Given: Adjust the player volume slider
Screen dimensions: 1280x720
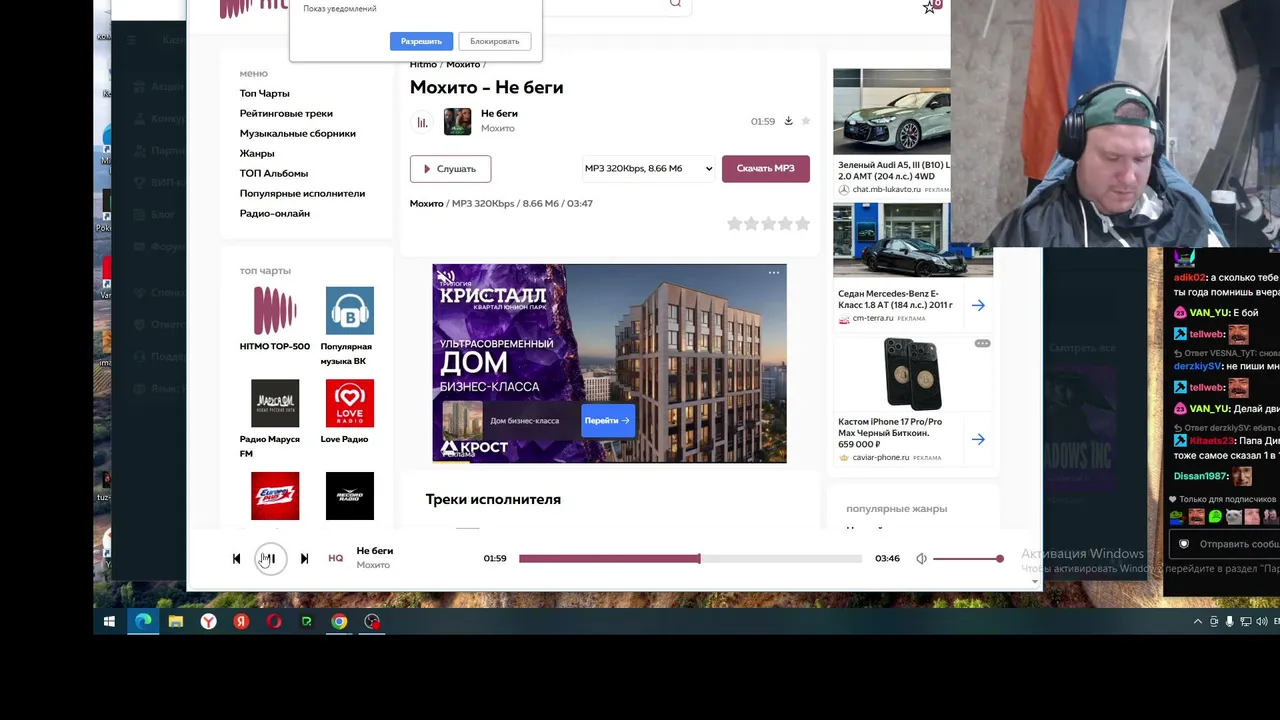Looking at the screenshot, I should point(968,559).
